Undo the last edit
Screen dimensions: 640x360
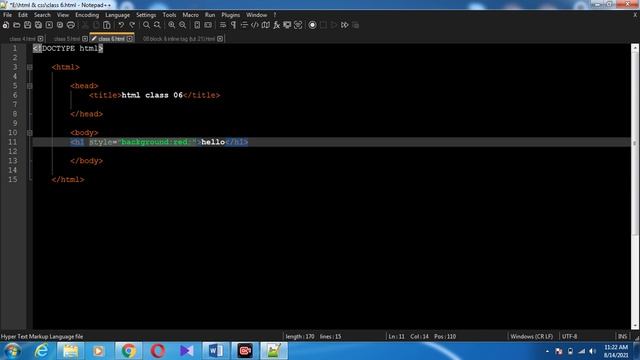point(121,25)
